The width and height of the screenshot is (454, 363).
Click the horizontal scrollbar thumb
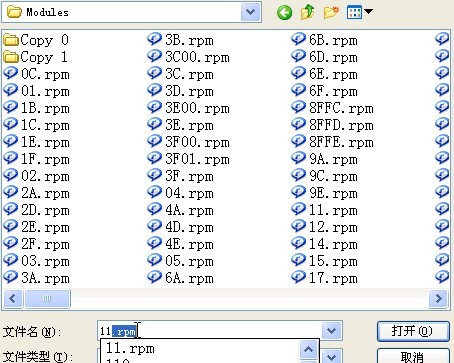[47, 298]
